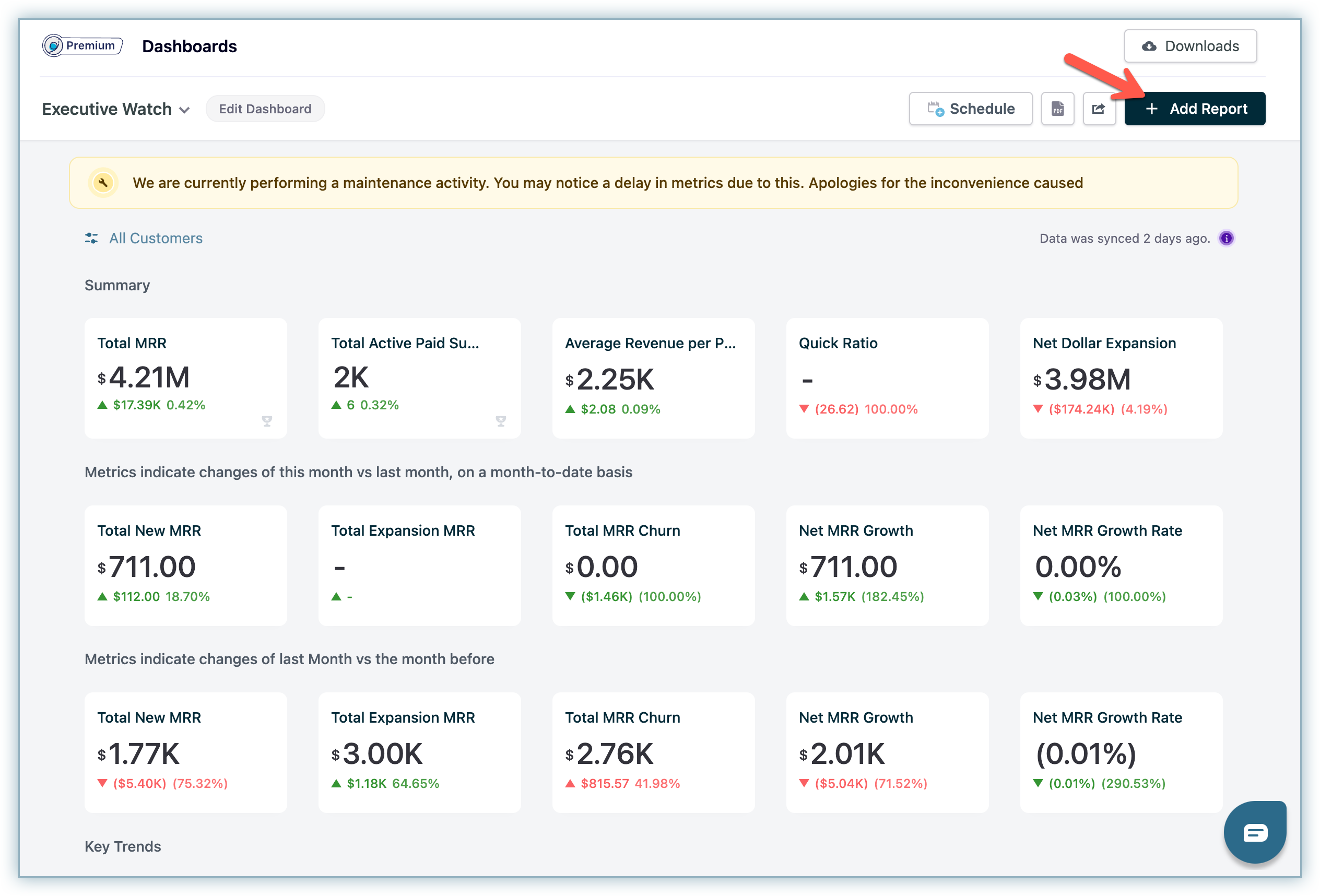Click the sync info icon
Screen dimensions: 1320x896
1227,239
